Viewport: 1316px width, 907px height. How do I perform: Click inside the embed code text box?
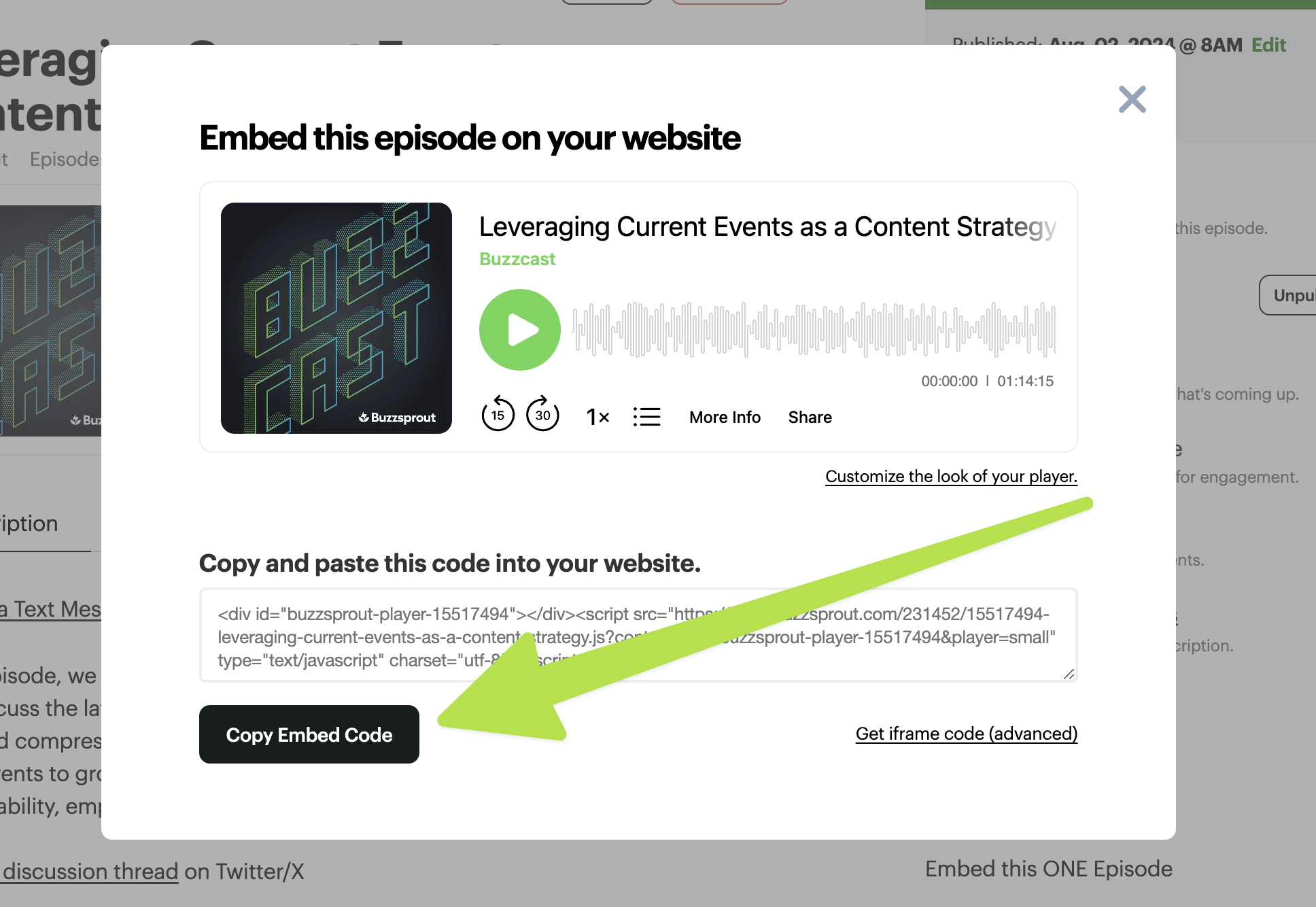click(638, 635)
